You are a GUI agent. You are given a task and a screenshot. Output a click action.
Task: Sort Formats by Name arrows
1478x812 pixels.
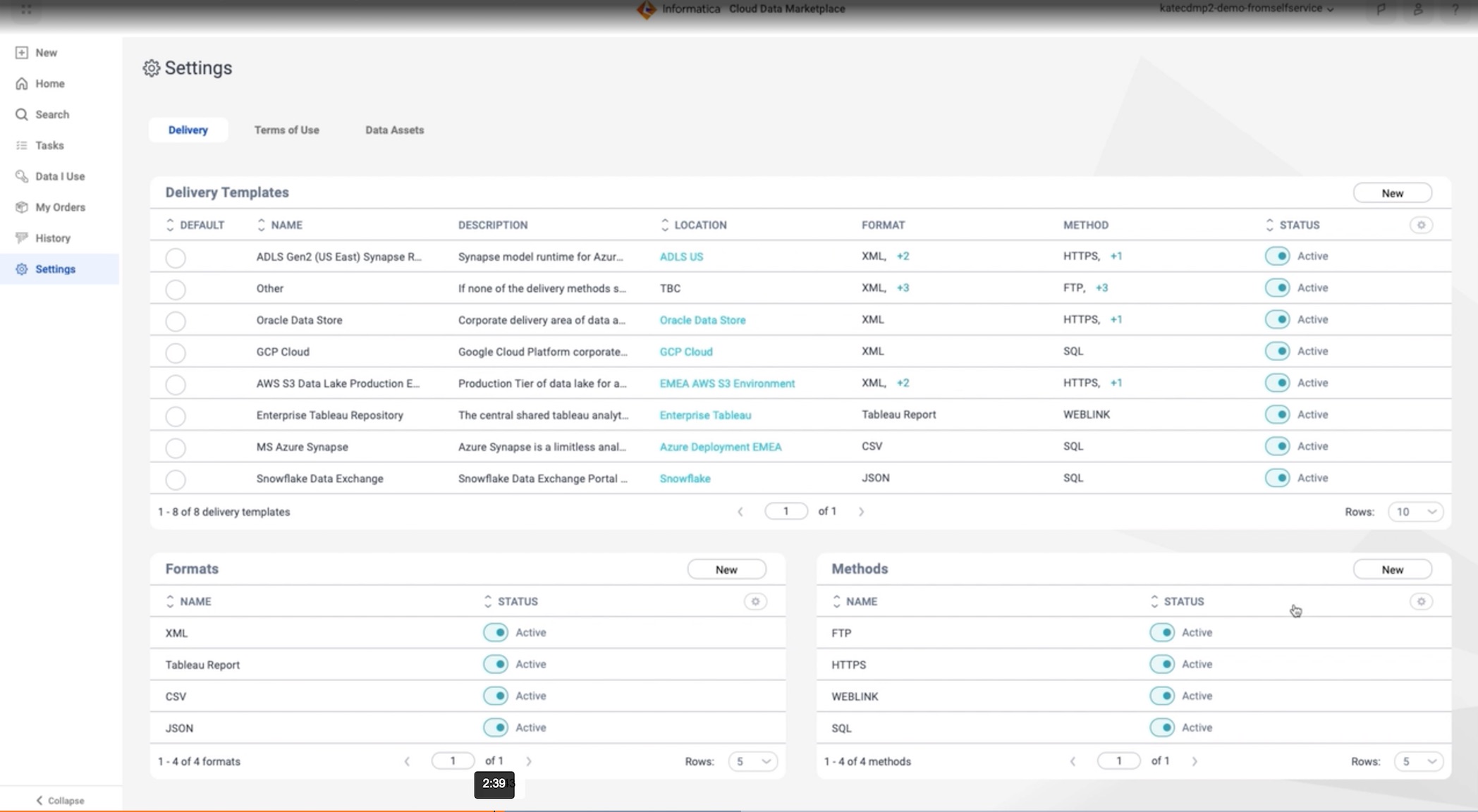pyautogui.click(x=170, y=602)
